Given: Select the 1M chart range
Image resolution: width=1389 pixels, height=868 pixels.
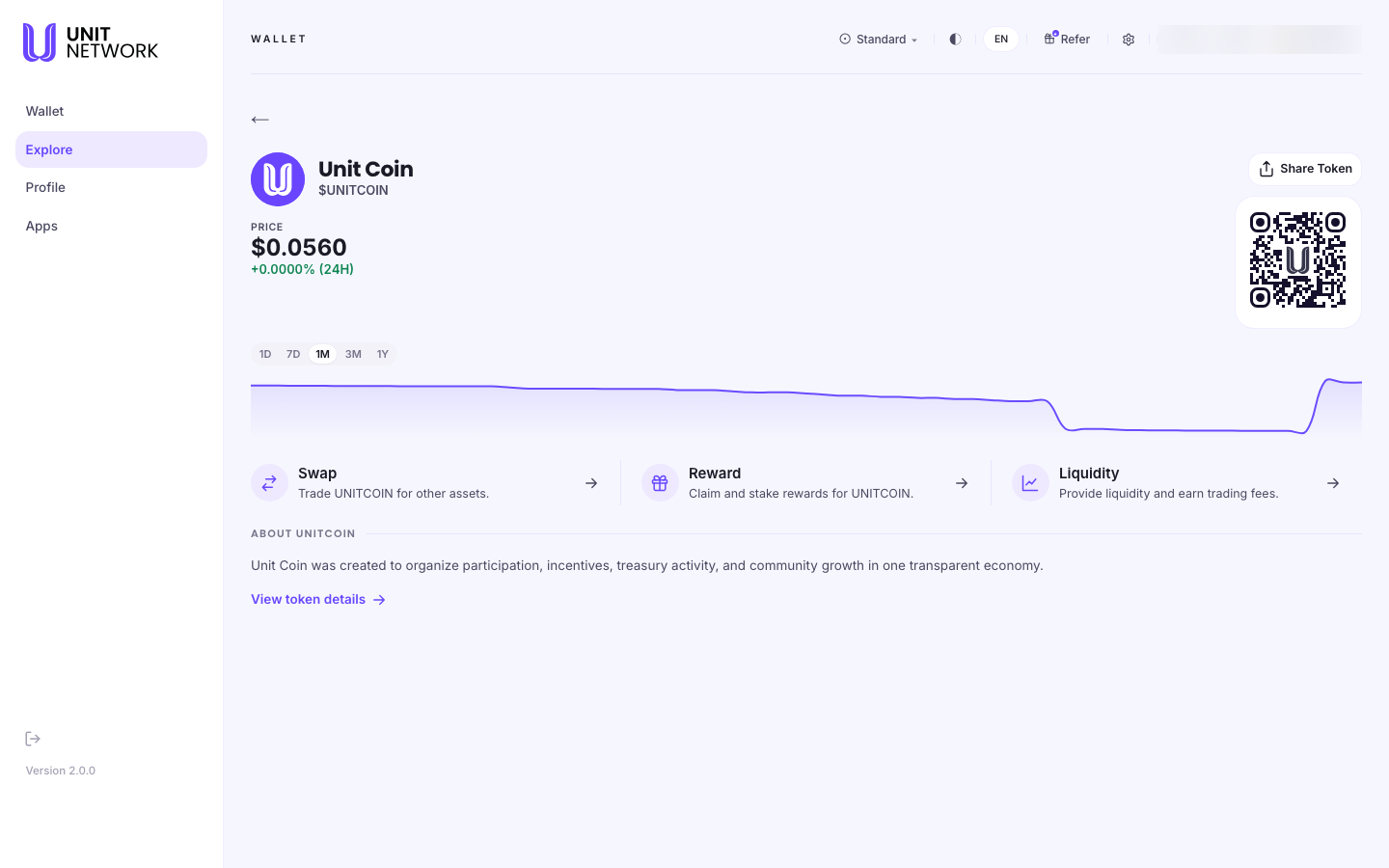Looking at the screenshot, I should 323,354.
